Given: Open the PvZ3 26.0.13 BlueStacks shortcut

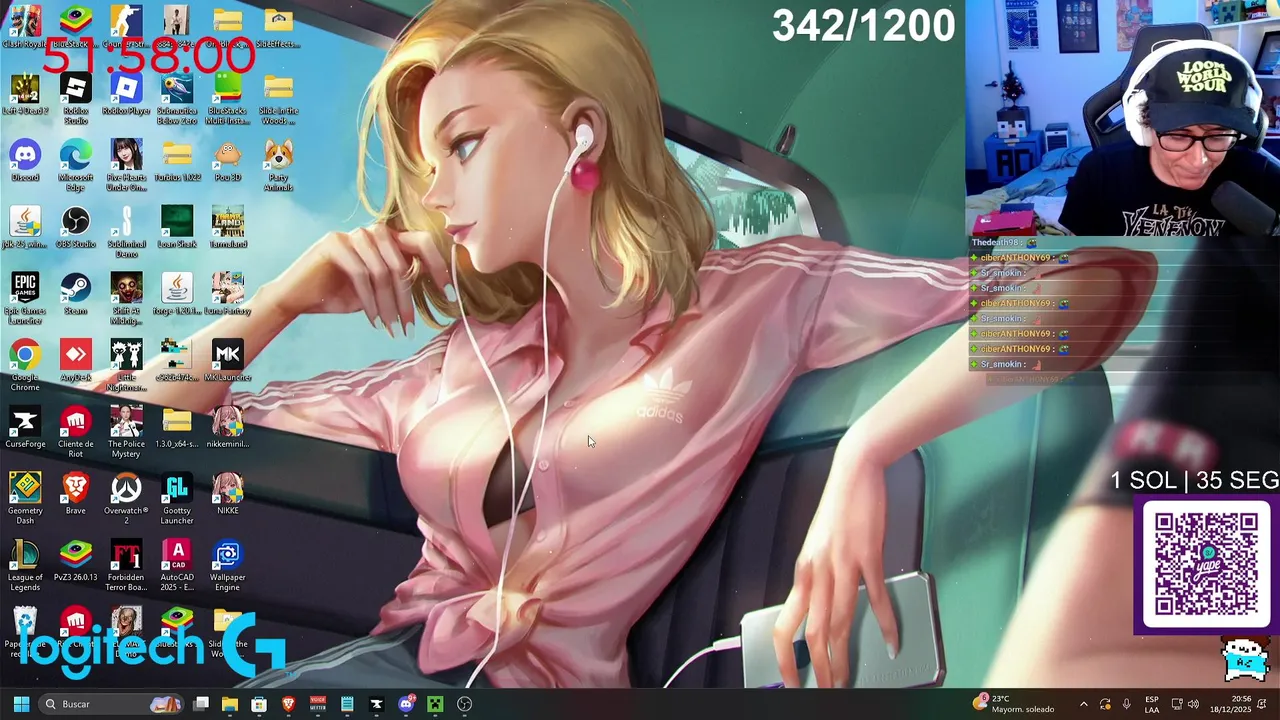Looking at the screenshot, I should pos(76,561).
